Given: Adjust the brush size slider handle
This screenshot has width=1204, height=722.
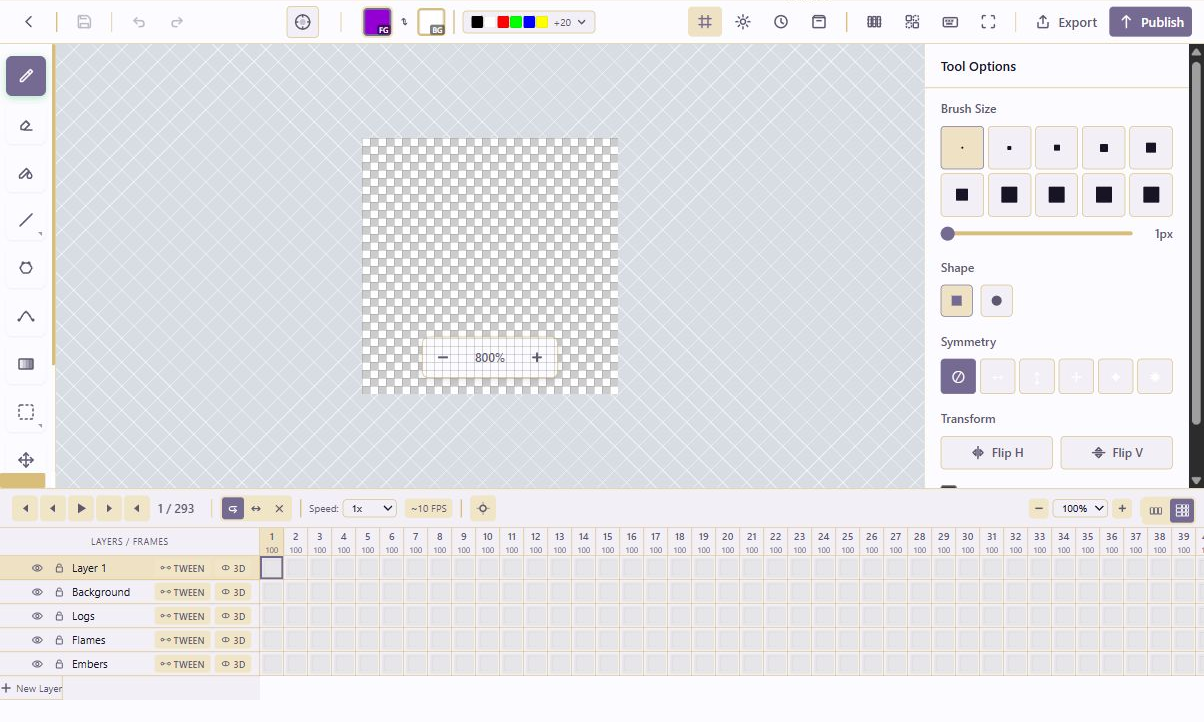Looking at the screenshot, I should click(x=948, y=234).
